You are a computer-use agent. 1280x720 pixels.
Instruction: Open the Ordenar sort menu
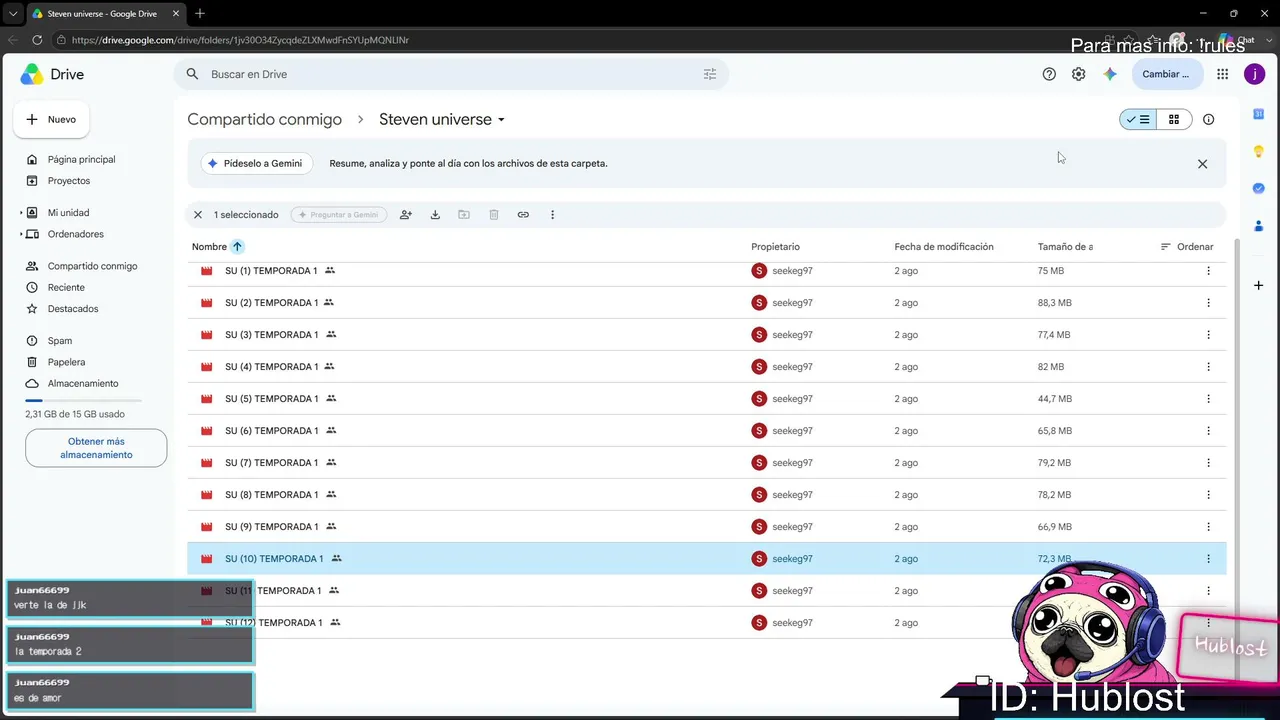pos(1187,247)
